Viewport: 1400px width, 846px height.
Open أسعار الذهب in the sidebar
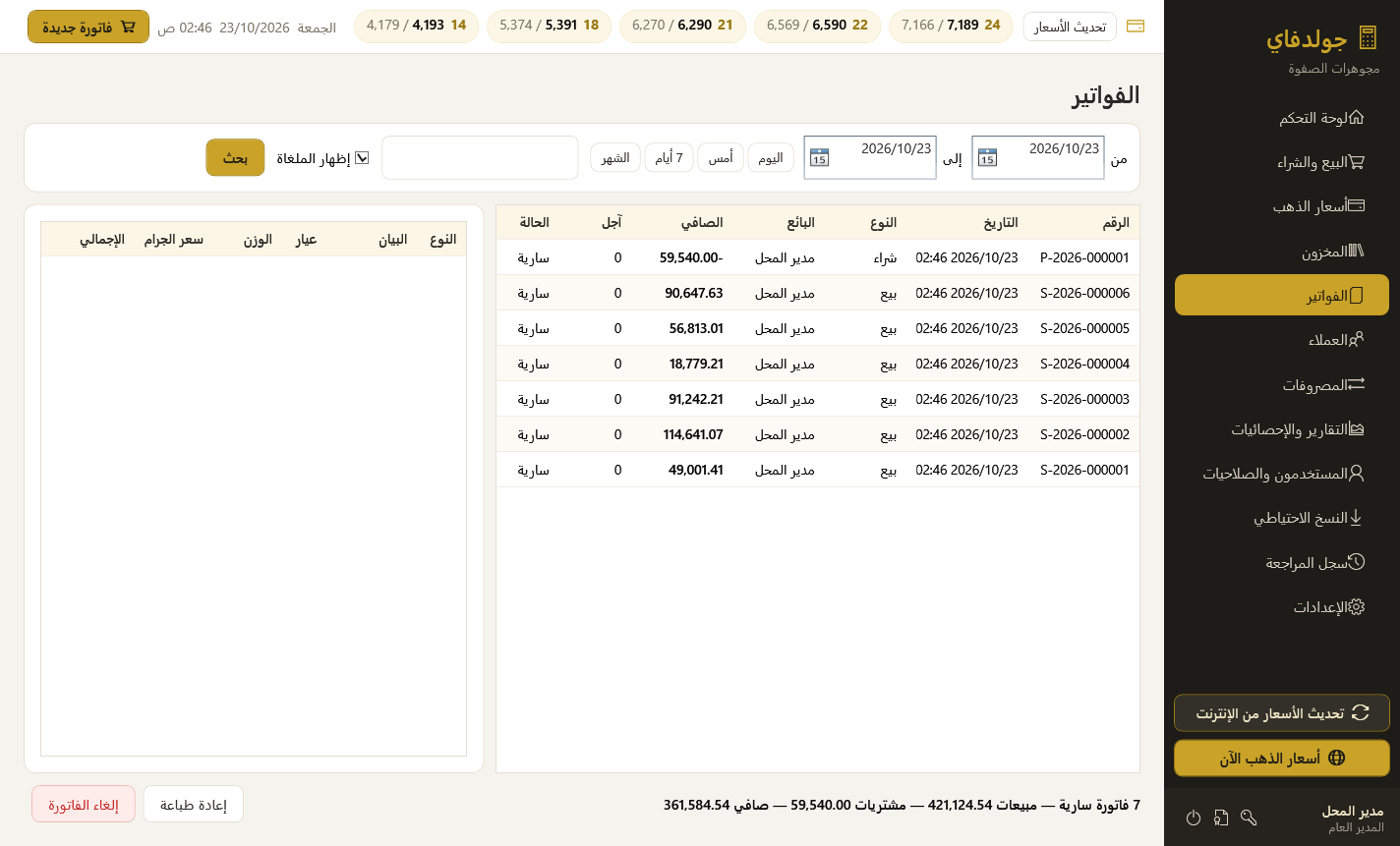(x=1282, y=206)
